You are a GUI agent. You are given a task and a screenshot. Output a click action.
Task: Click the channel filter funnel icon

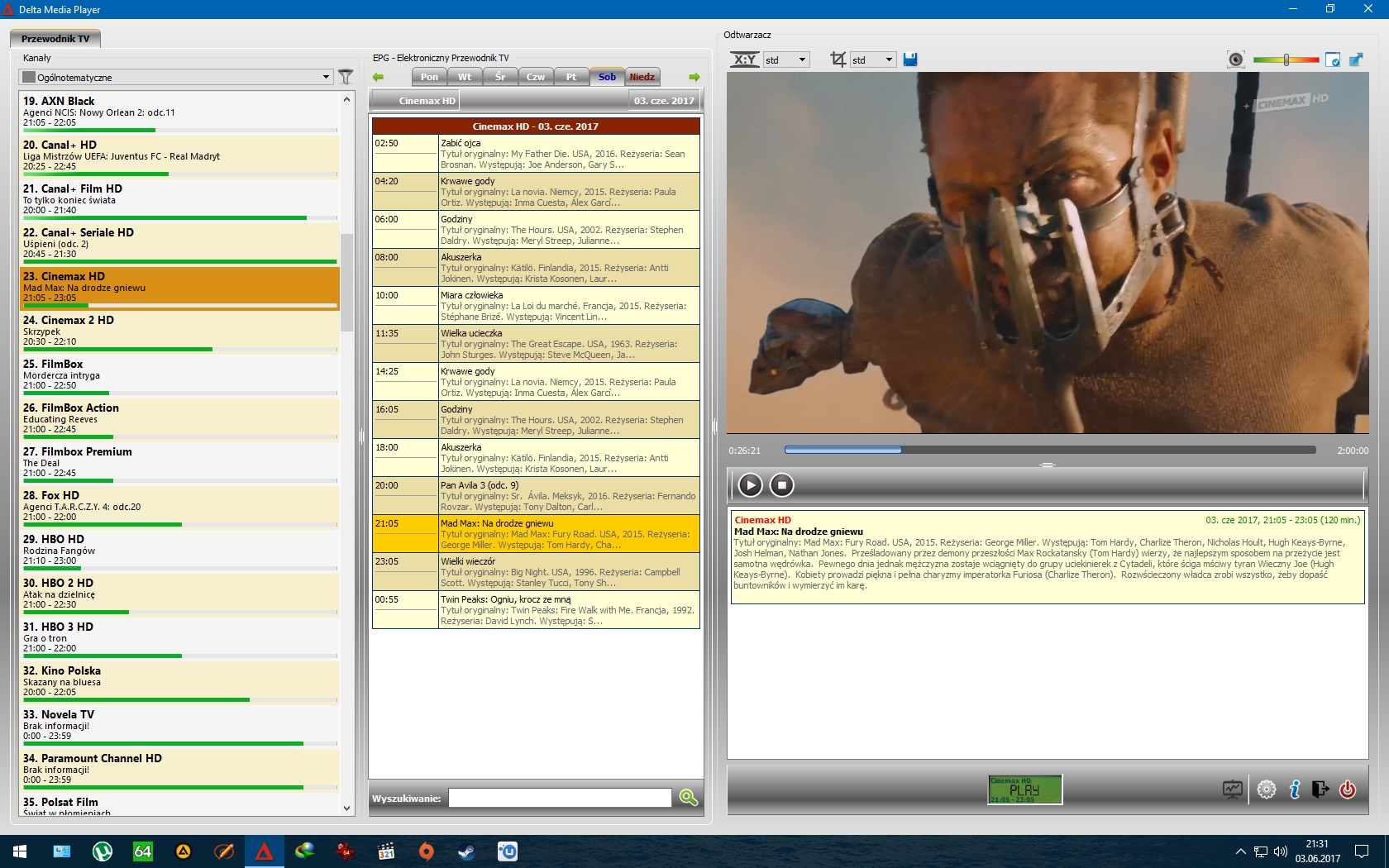tap(346, 77)
